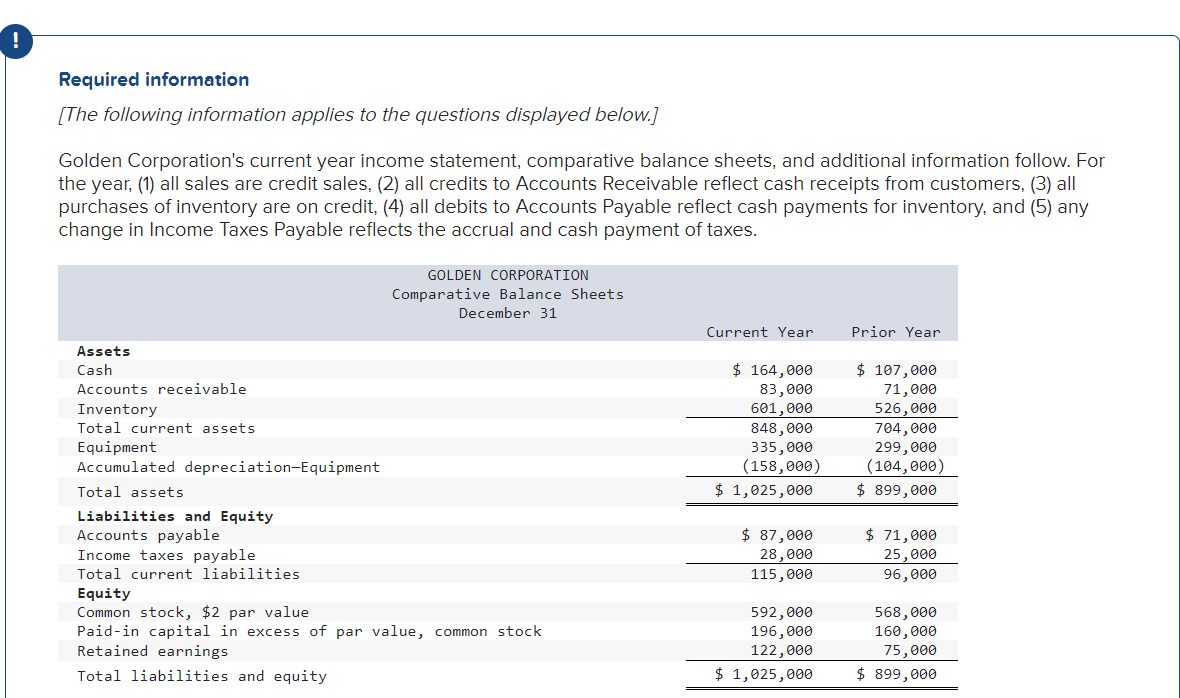Viewport: 1180px width, 698px height.
Task: Click the blue exclamation alert icon
Action: pyautogui.click(x=15, y=41)
